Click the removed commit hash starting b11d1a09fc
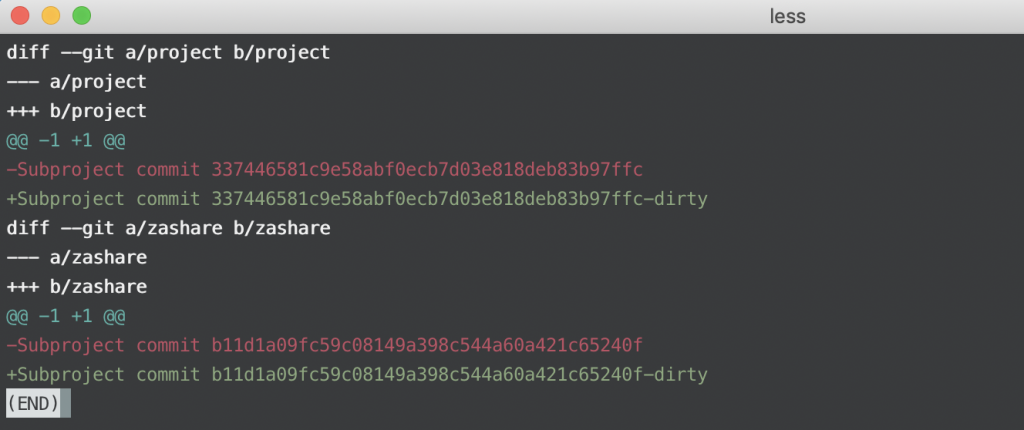1024x430 pixels. coord(427,346)
